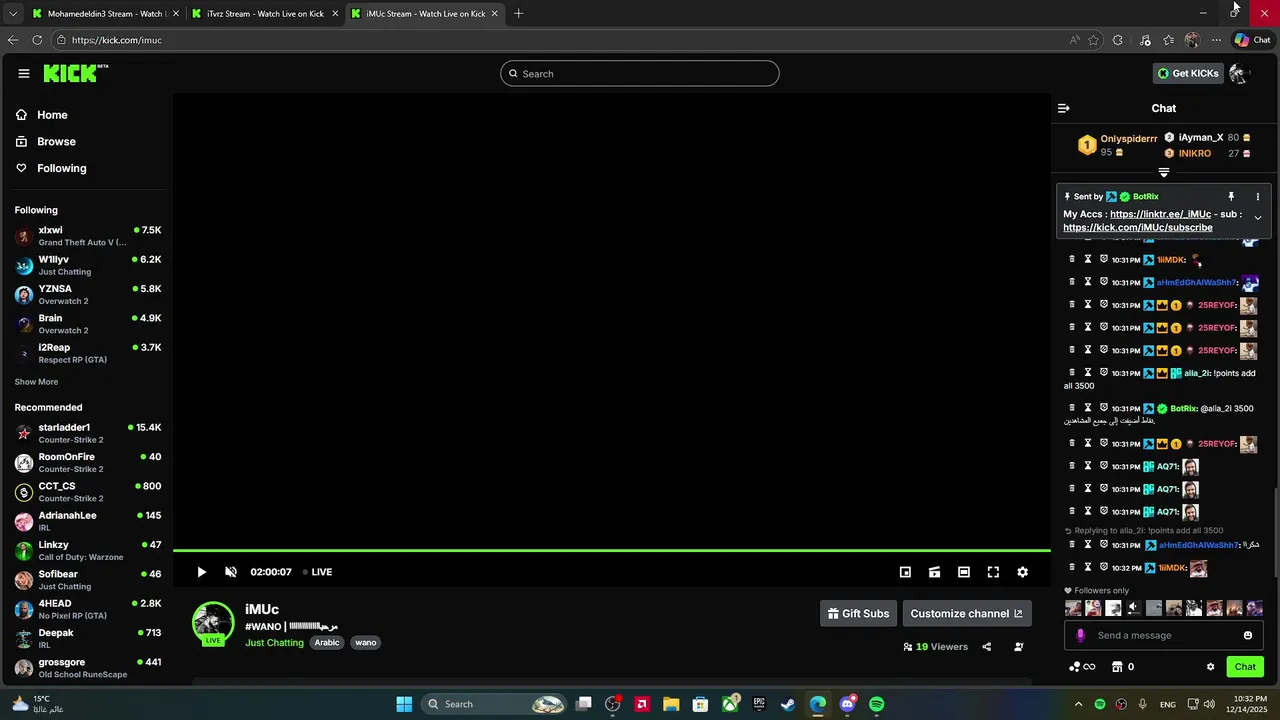Viewport: 1280px width, 720px height.
Task: Open followed channel YZNSA
Action: coord(87,295)
